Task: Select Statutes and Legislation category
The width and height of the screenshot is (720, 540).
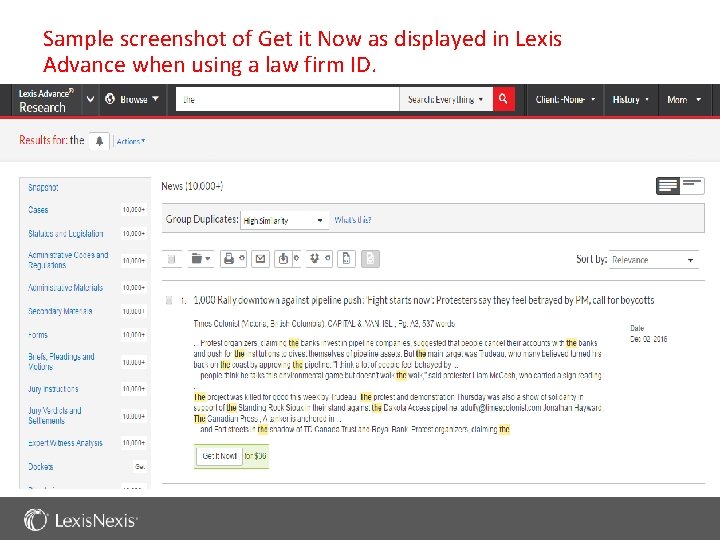Action: [x=66, y=234]
